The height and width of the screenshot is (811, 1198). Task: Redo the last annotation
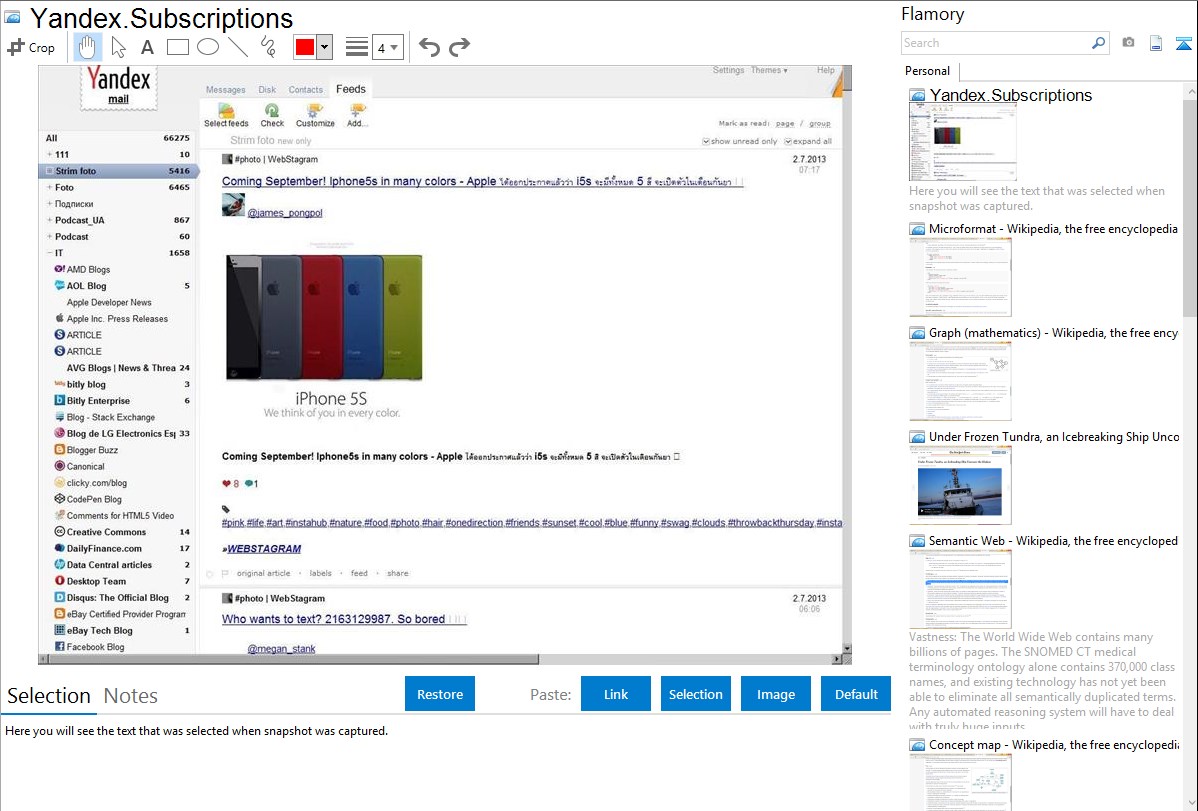click(x=459, y=47)
